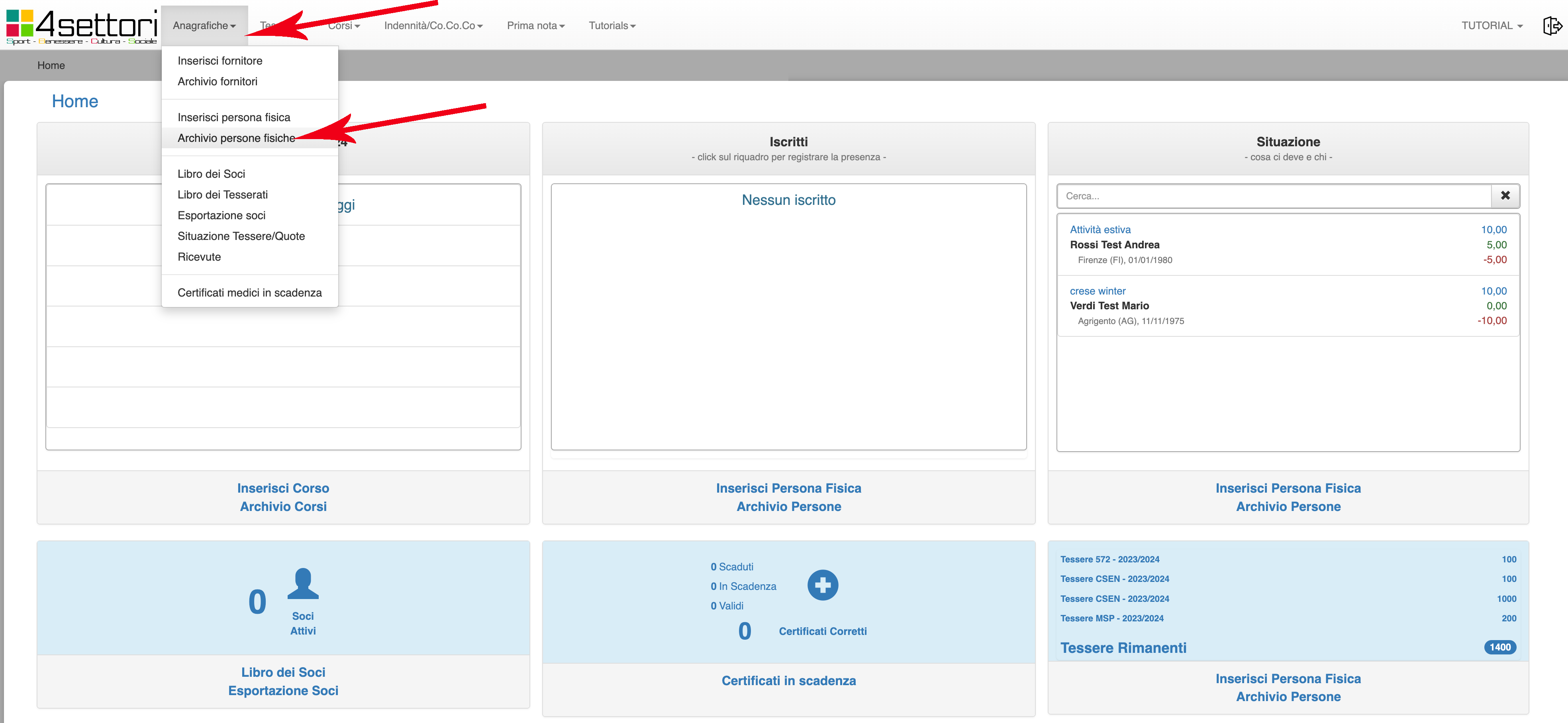Click the Soci Attivi person icon
This screenshot has height=723, width=1568.
tap(302, 584)
